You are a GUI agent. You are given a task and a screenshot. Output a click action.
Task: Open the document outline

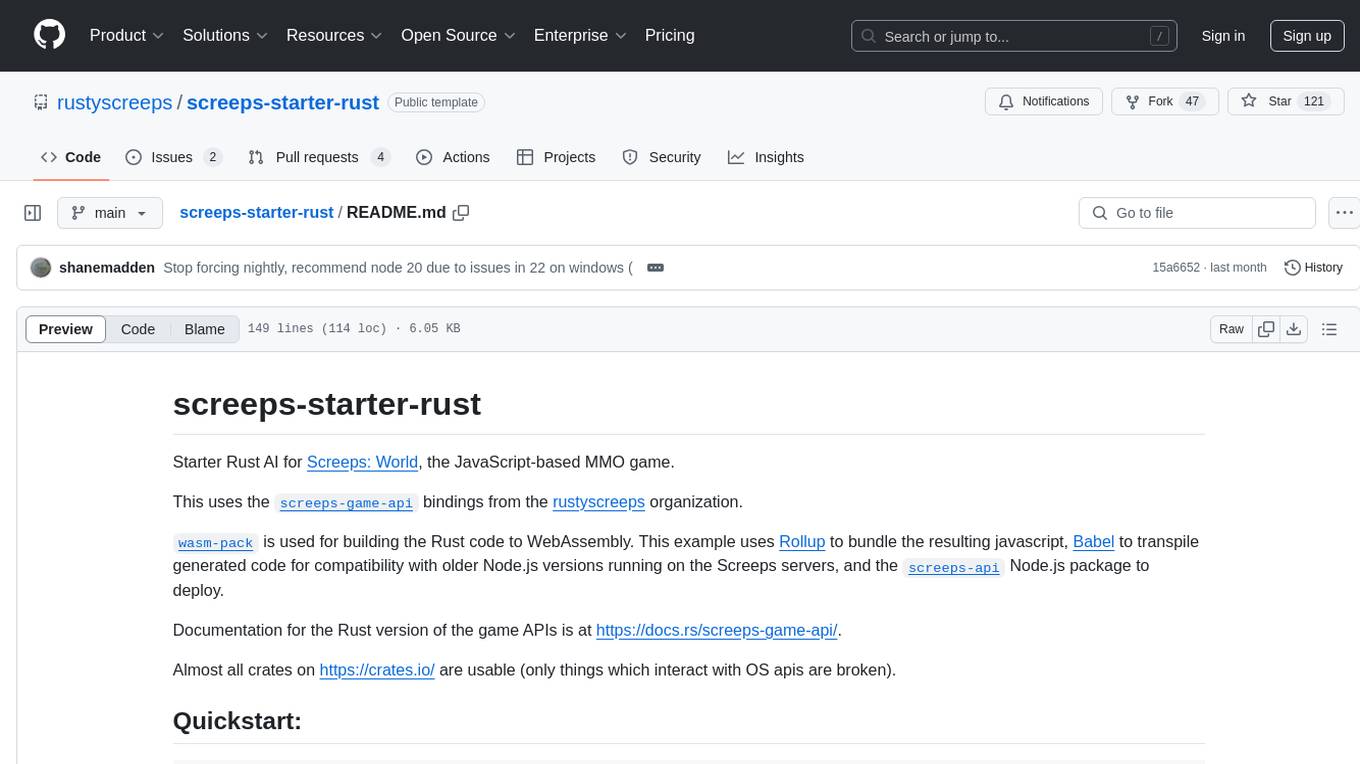coord(1329,329)
